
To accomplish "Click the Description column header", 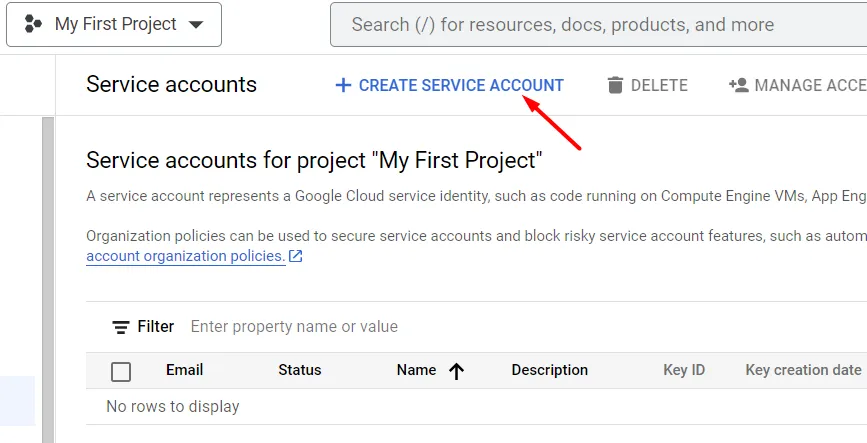I will pyautogui.click(x=550, y=369).
